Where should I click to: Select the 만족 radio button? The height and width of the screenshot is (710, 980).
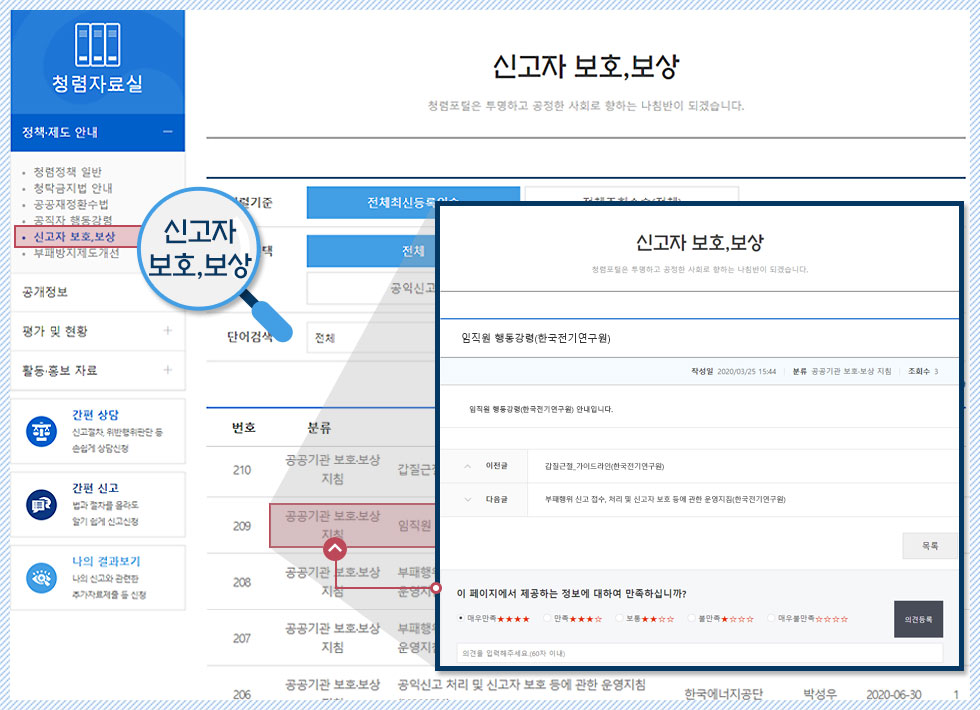pyautogui.click(x=547, y=618)
